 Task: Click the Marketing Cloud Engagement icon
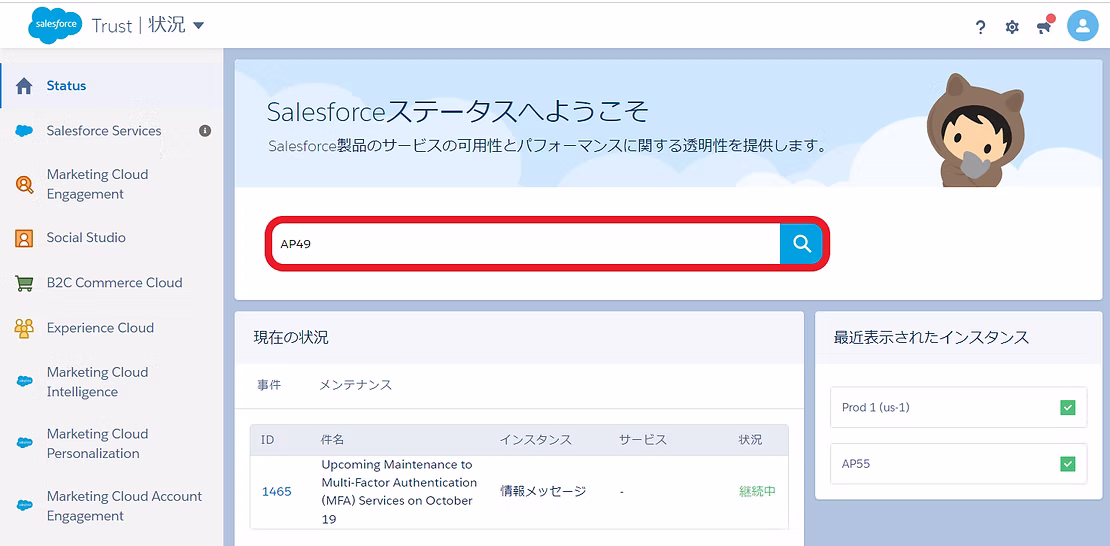coord(24,185)
